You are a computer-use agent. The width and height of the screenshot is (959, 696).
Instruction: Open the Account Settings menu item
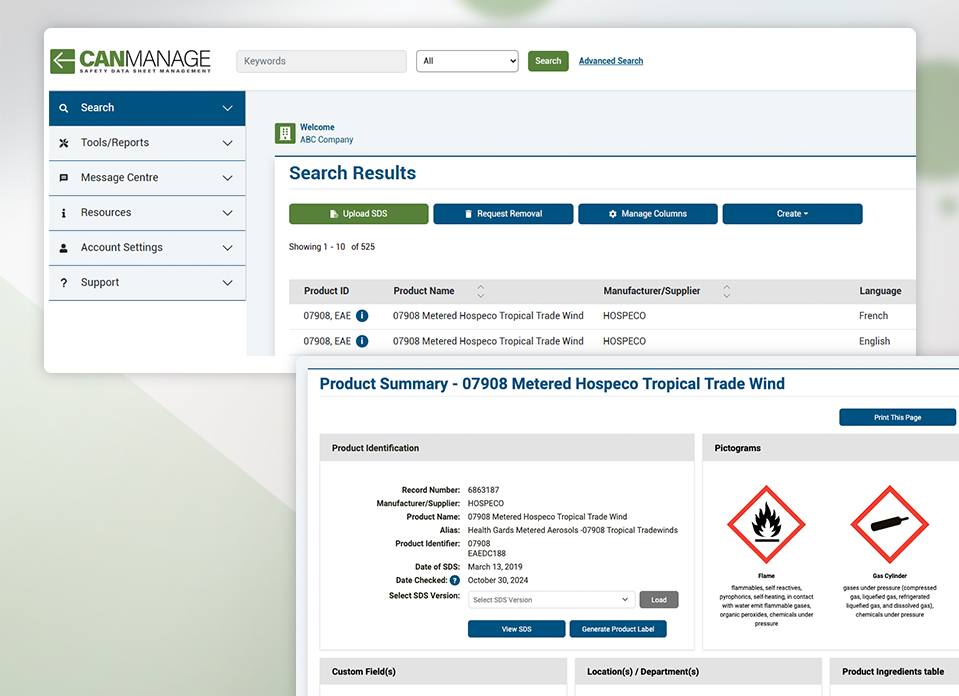click(147, 248)
